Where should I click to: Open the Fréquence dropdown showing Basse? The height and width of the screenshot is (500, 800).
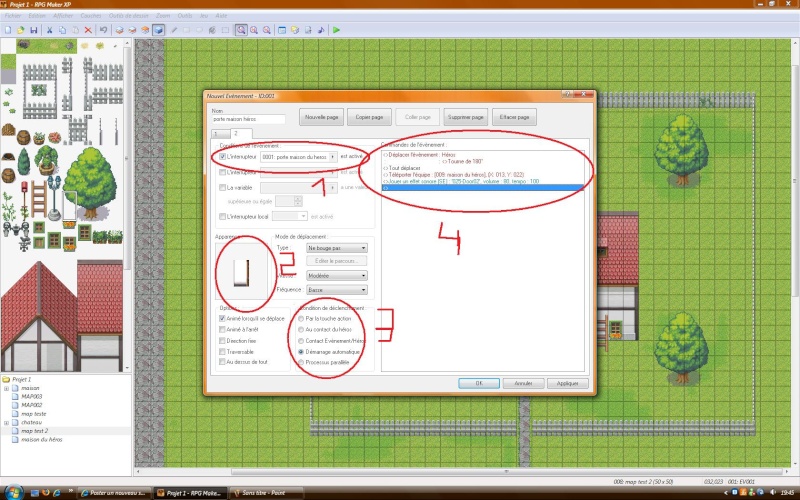(x=337, y=290)
